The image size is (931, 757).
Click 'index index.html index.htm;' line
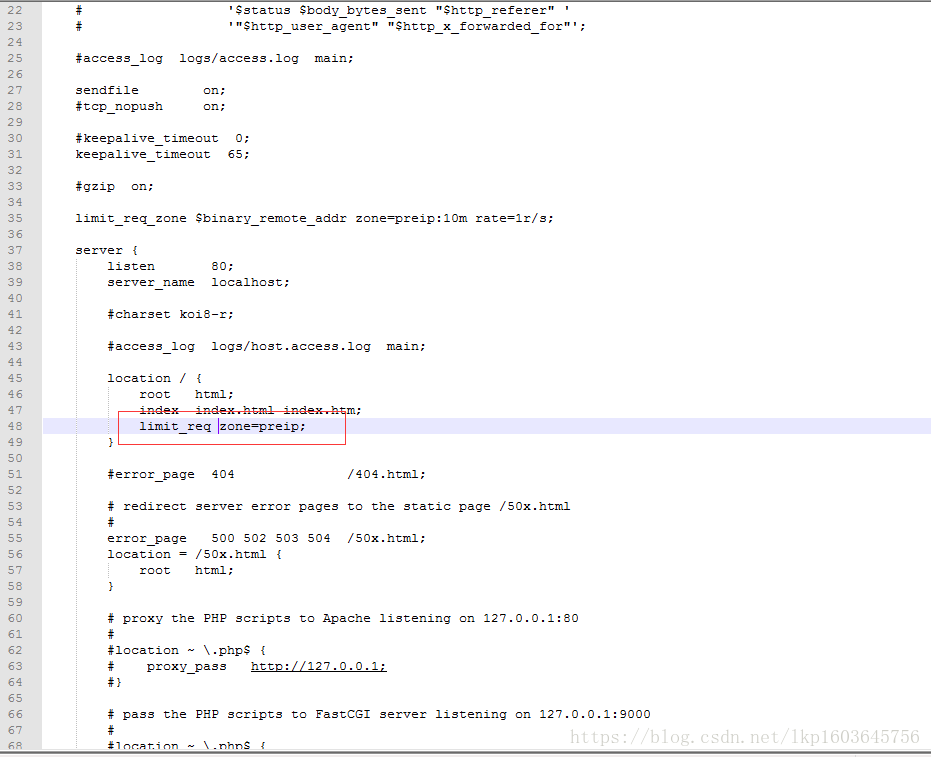250,410
